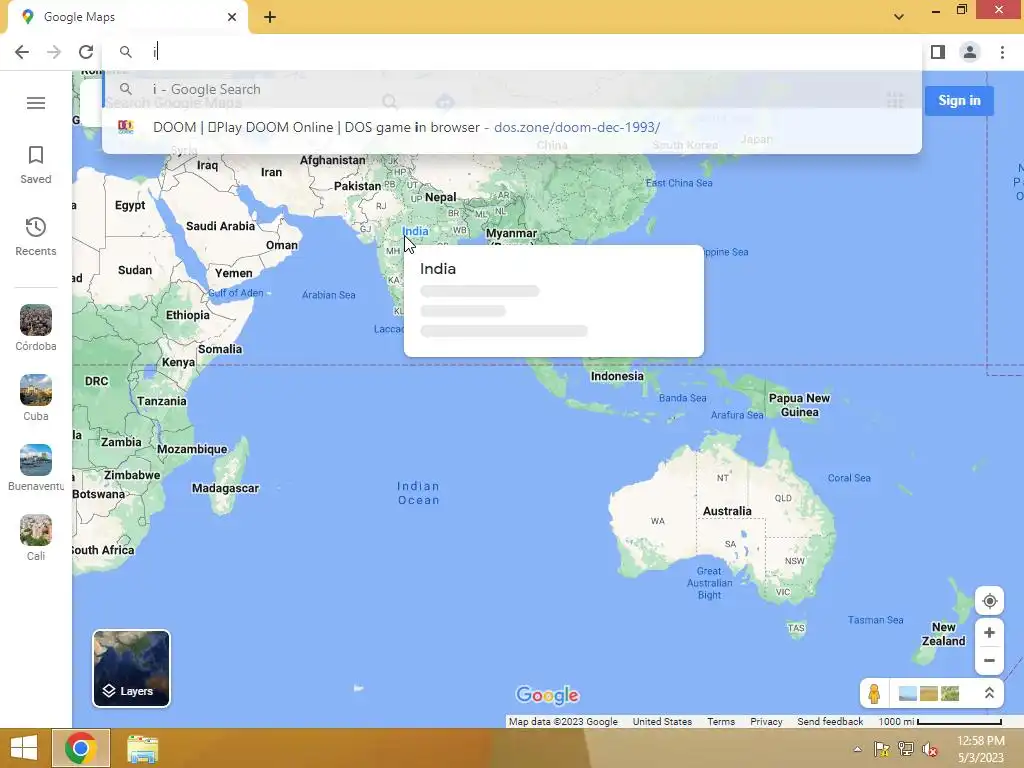Zoom in with the plus button
The width and height of the screenshot is (1024, 768).
click(x=989, y=633)
